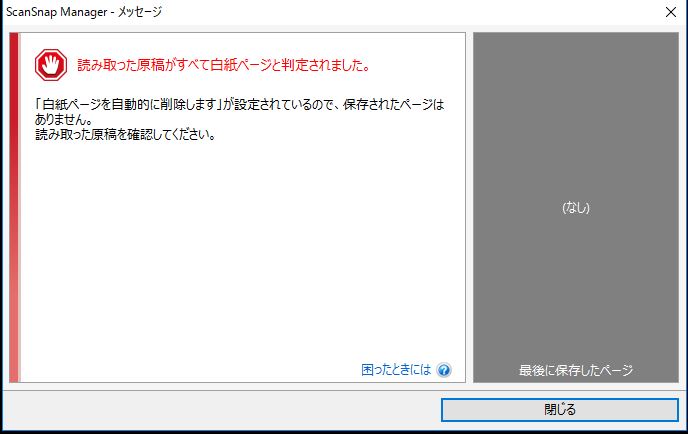
Task: Select the (なし) placeholder in preview
Action: point(575,208)
